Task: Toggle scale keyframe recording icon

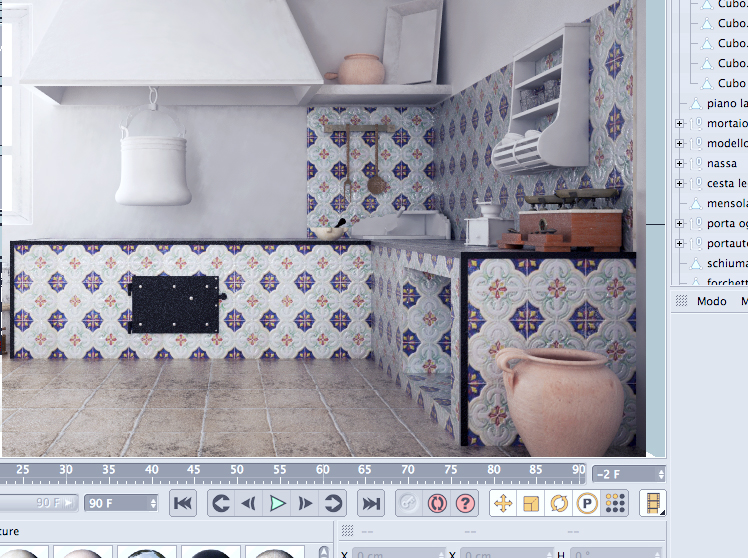Action: [531, 503]
